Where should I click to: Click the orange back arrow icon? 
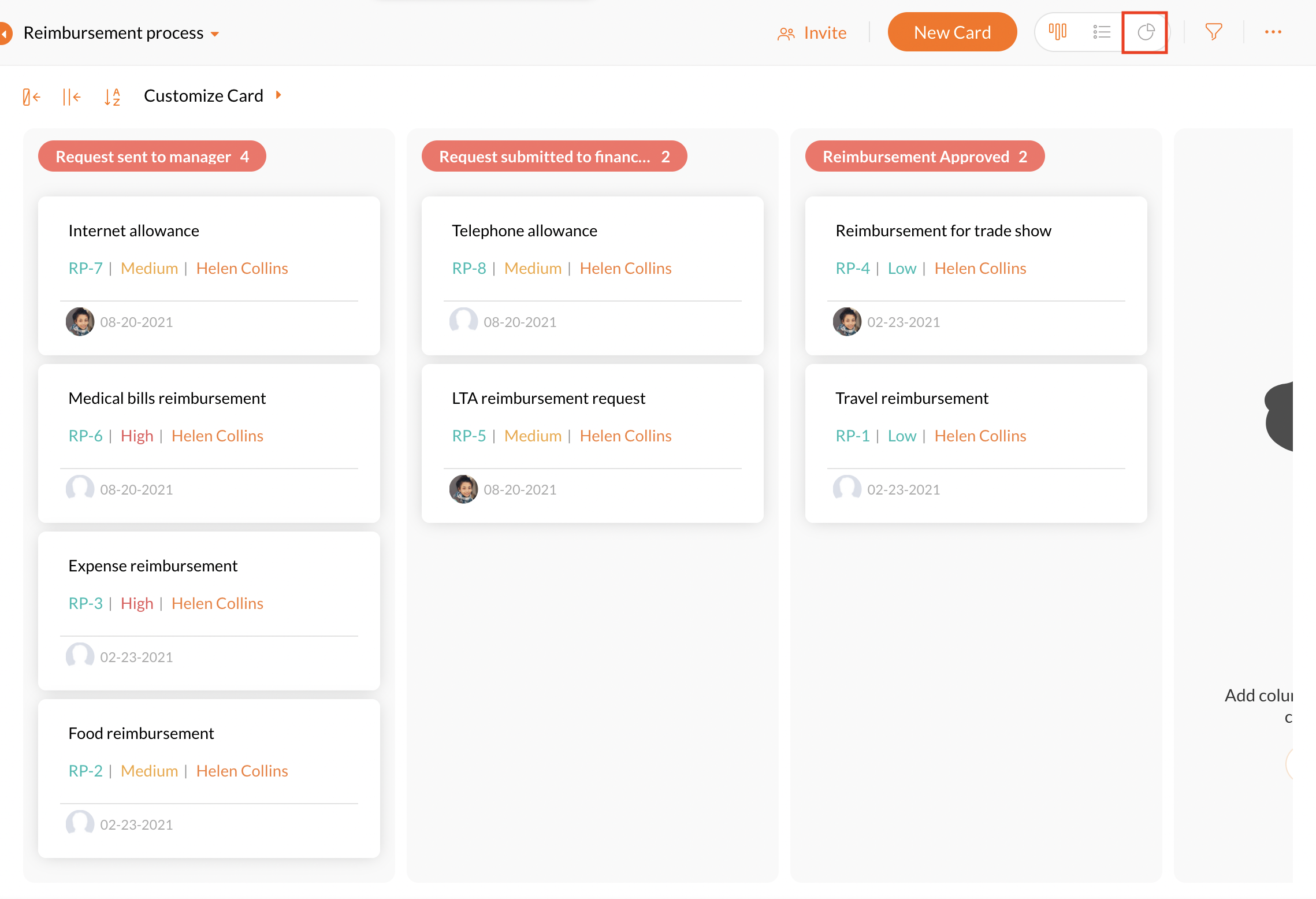pyautogui.click(x=5, y=33)
